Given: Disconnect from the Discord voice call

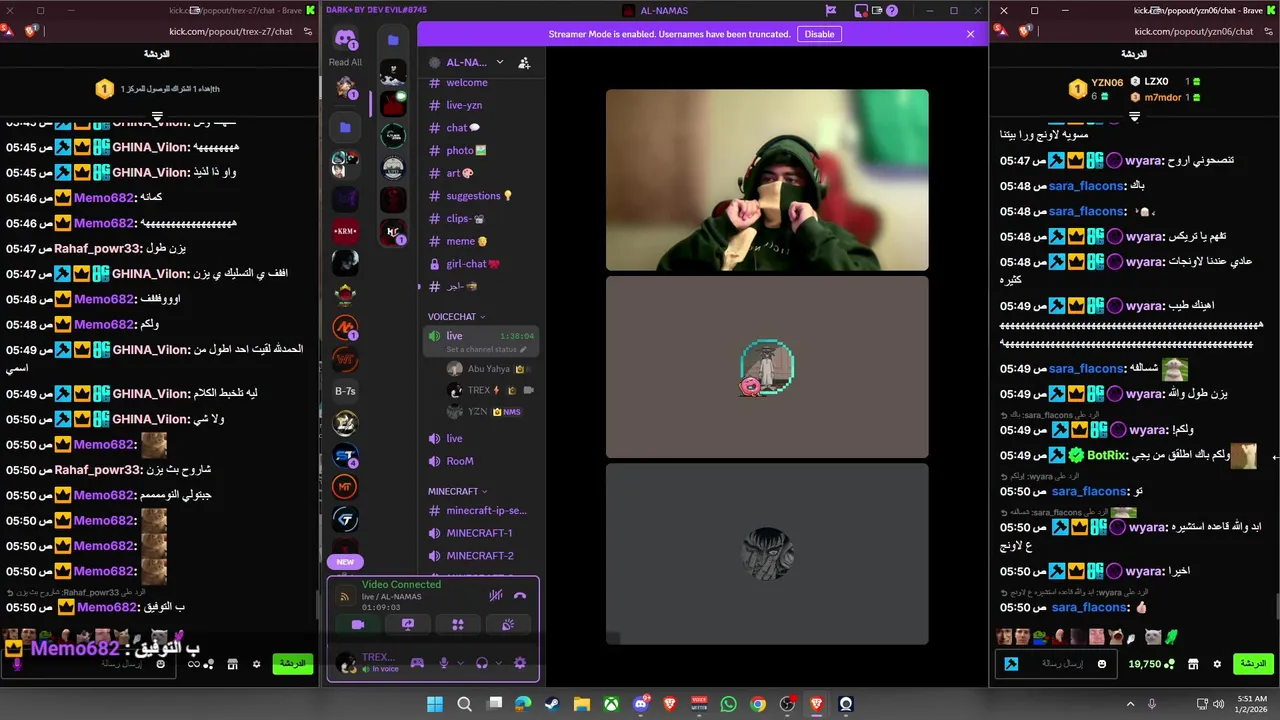Looking at the screenshot, I should pyautogui.click(x=520, y=595).
